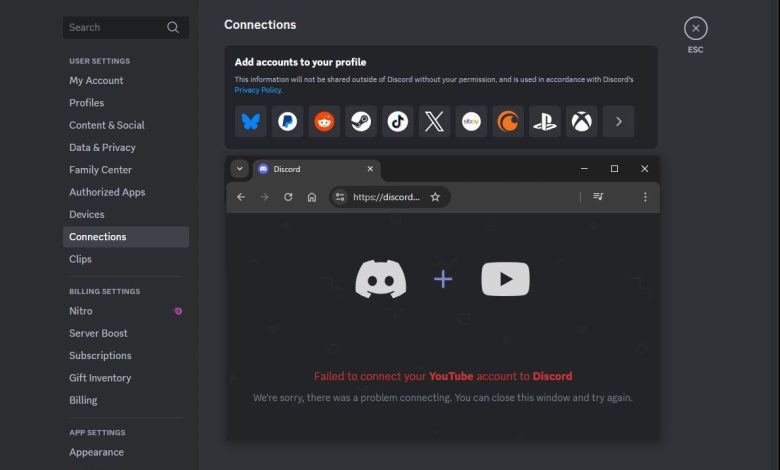
Task: Connect a Steam account
Action: click(361, 121)
